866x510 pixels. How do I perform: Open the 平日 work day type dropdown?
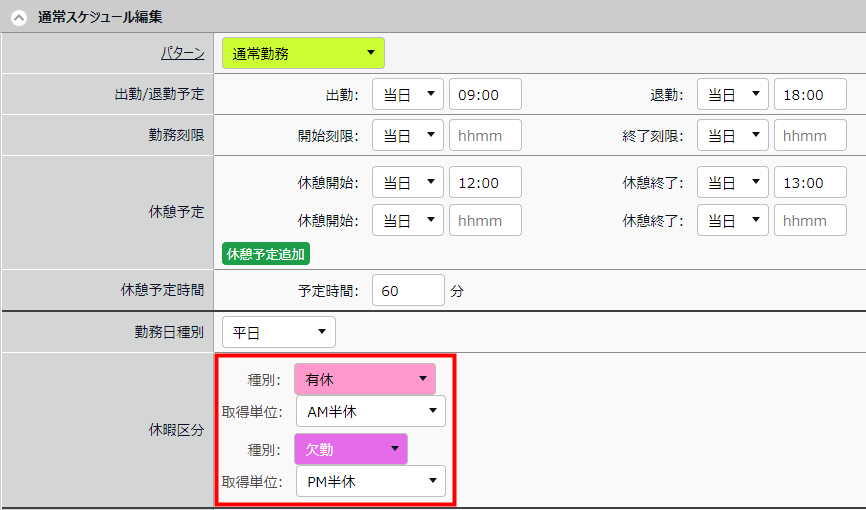(279, 332)
